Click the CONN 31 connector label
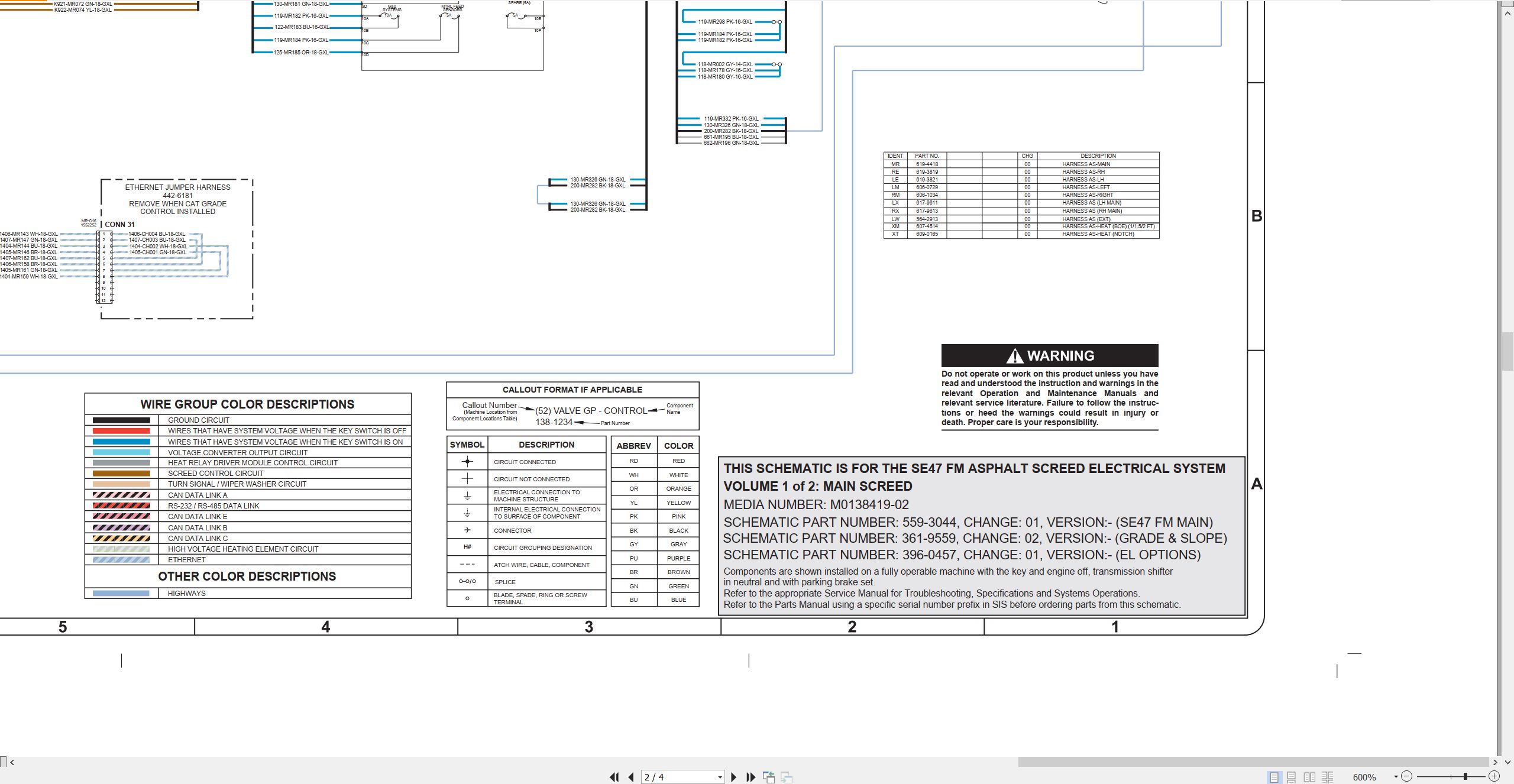Image resolution: width=1514 pixels, height=784 pixels. [x=119, y=225]
